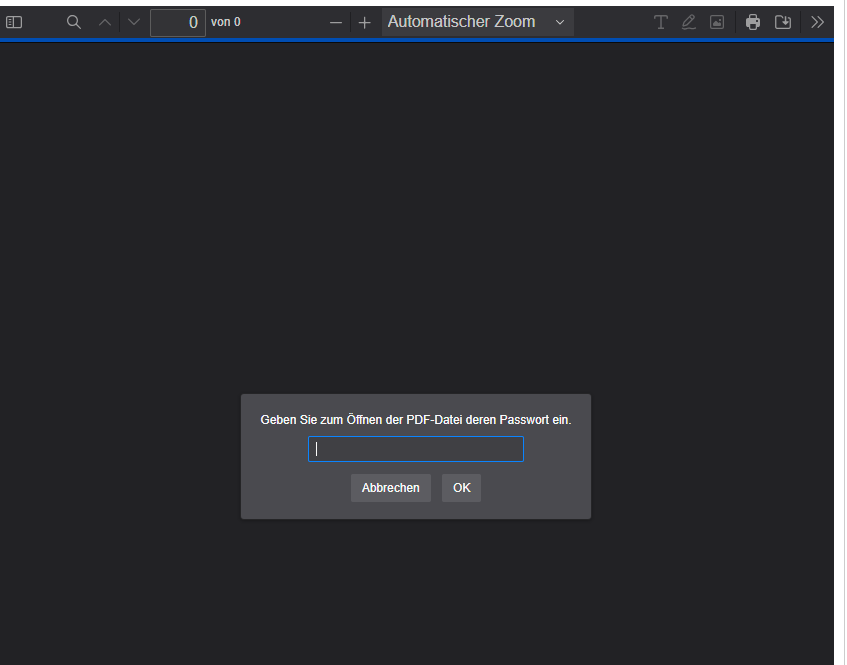Focus the PDF password field
This screenshot has height=665, width=847.
(x=416, y=449)
